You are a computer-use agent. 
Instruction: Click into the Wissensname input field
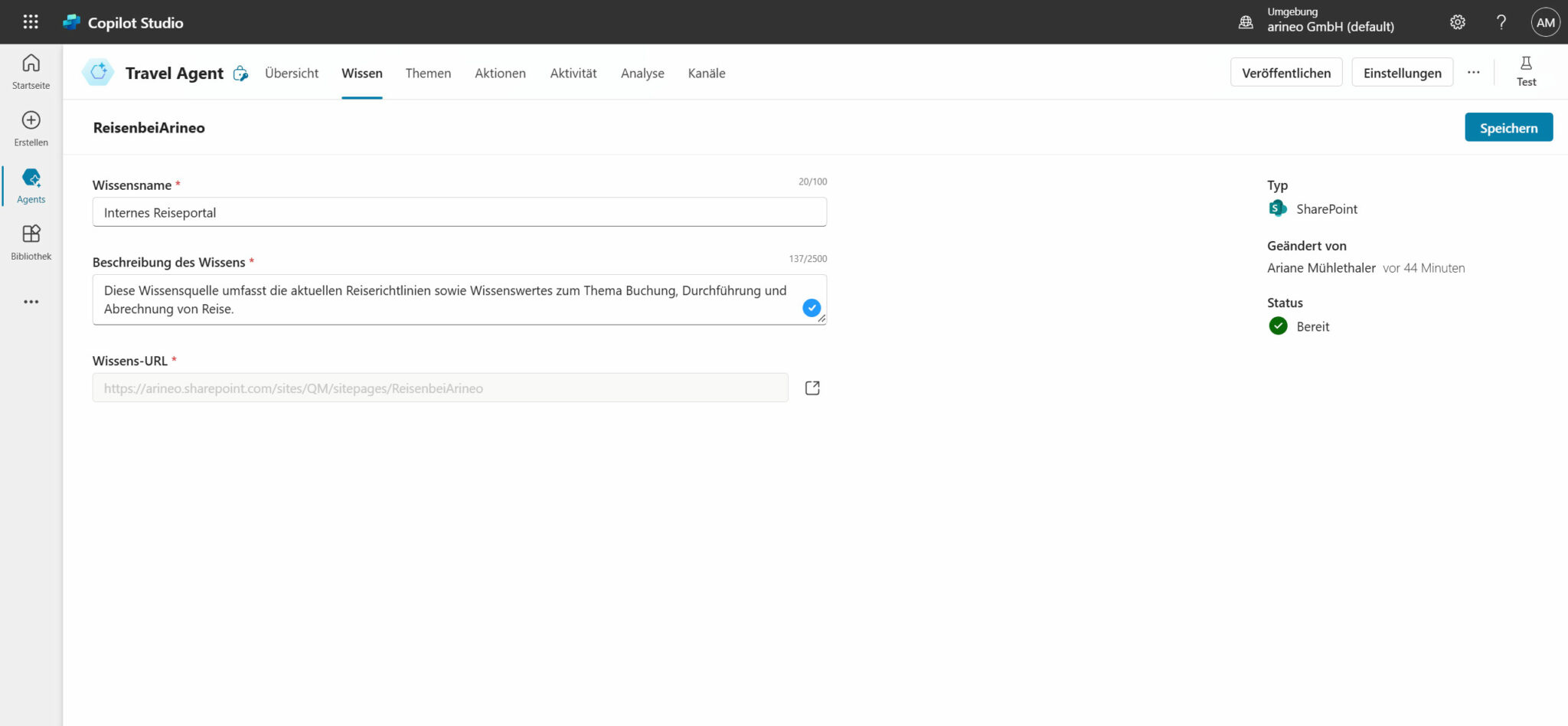pos(459,212)
